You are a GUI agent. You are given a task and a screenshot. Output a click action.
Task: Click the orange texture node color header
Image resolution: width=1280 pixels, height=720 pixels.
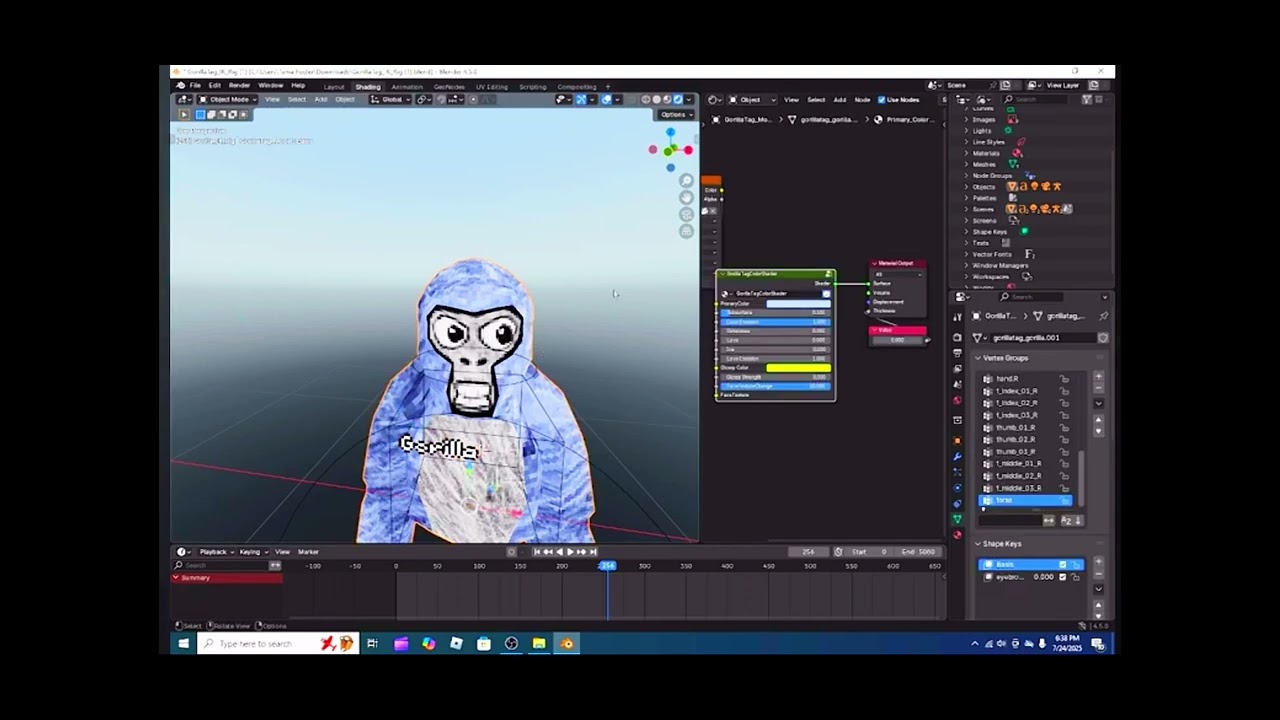click(x=711, y=181)
